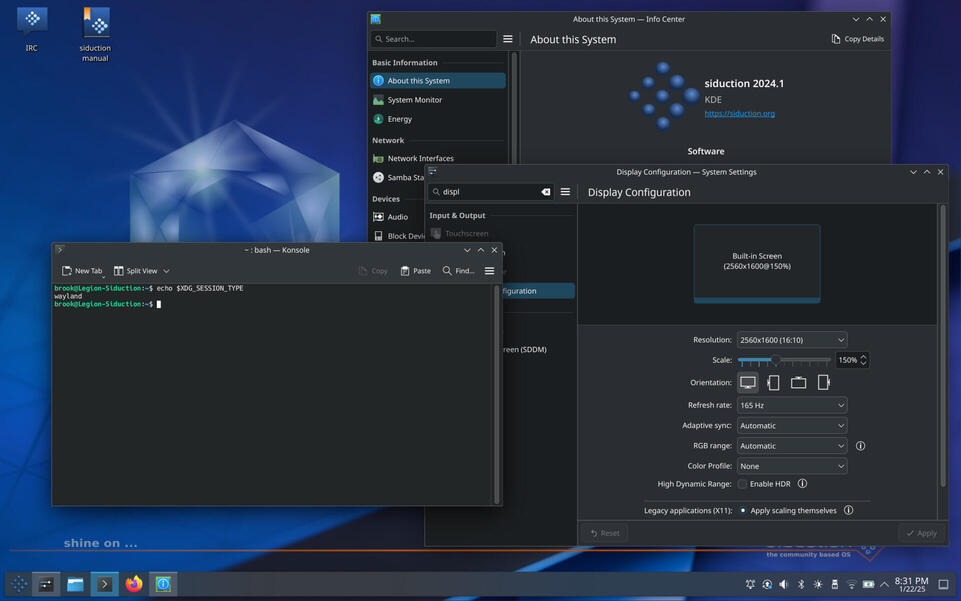Click the Show Desktop button in the panel
961x601 pixels.
(944, 584)
